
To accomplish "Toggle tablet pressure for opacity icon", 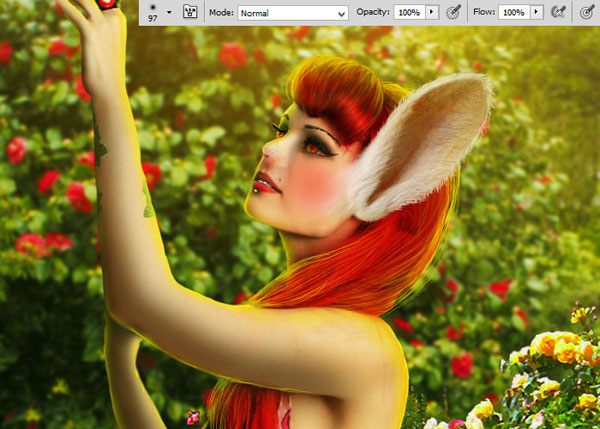I will (x=453, y=12).
